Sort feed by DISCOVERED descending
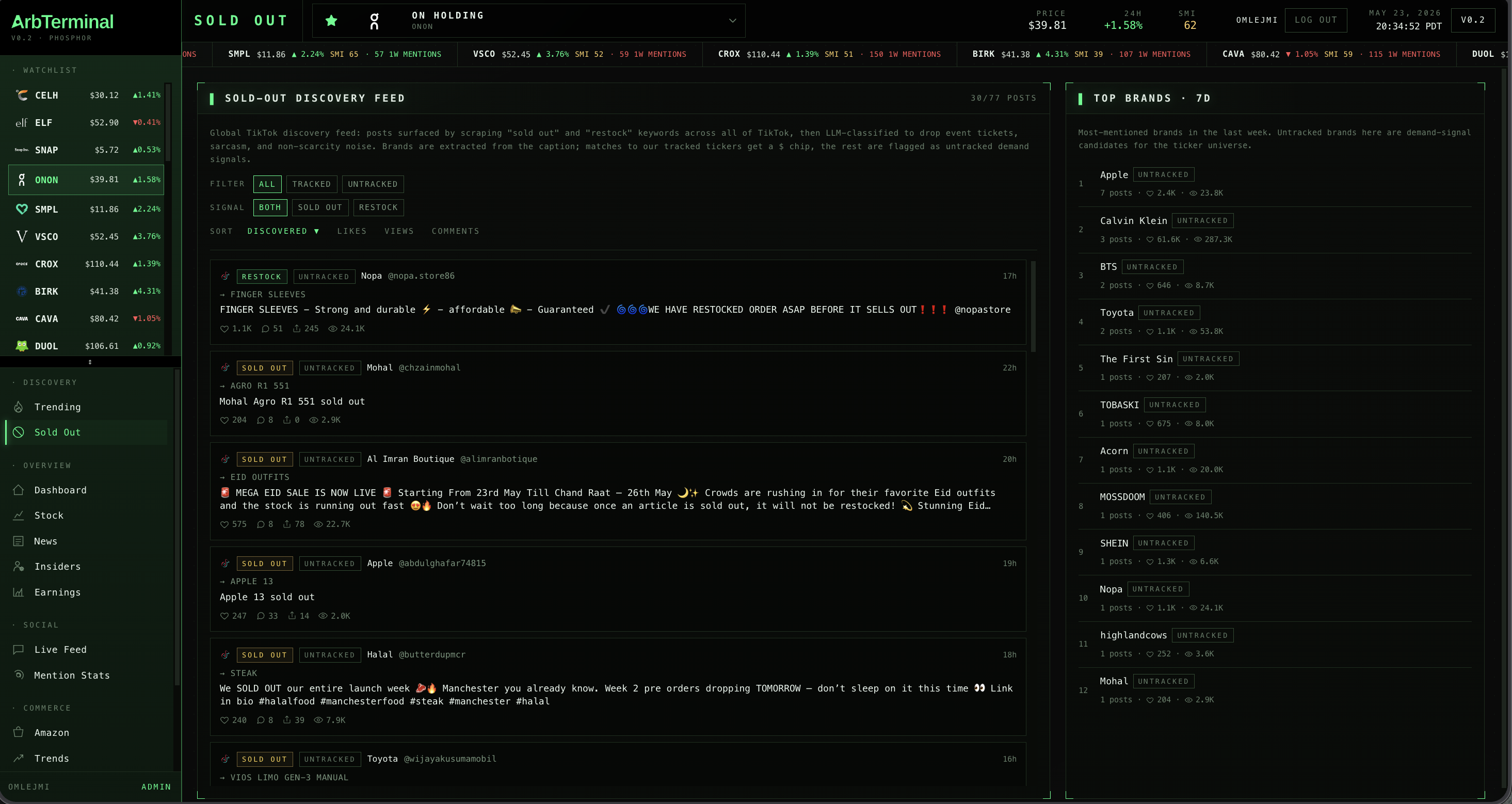The height and width of the screenshot is (804, 1512). [x=283, y=231]
